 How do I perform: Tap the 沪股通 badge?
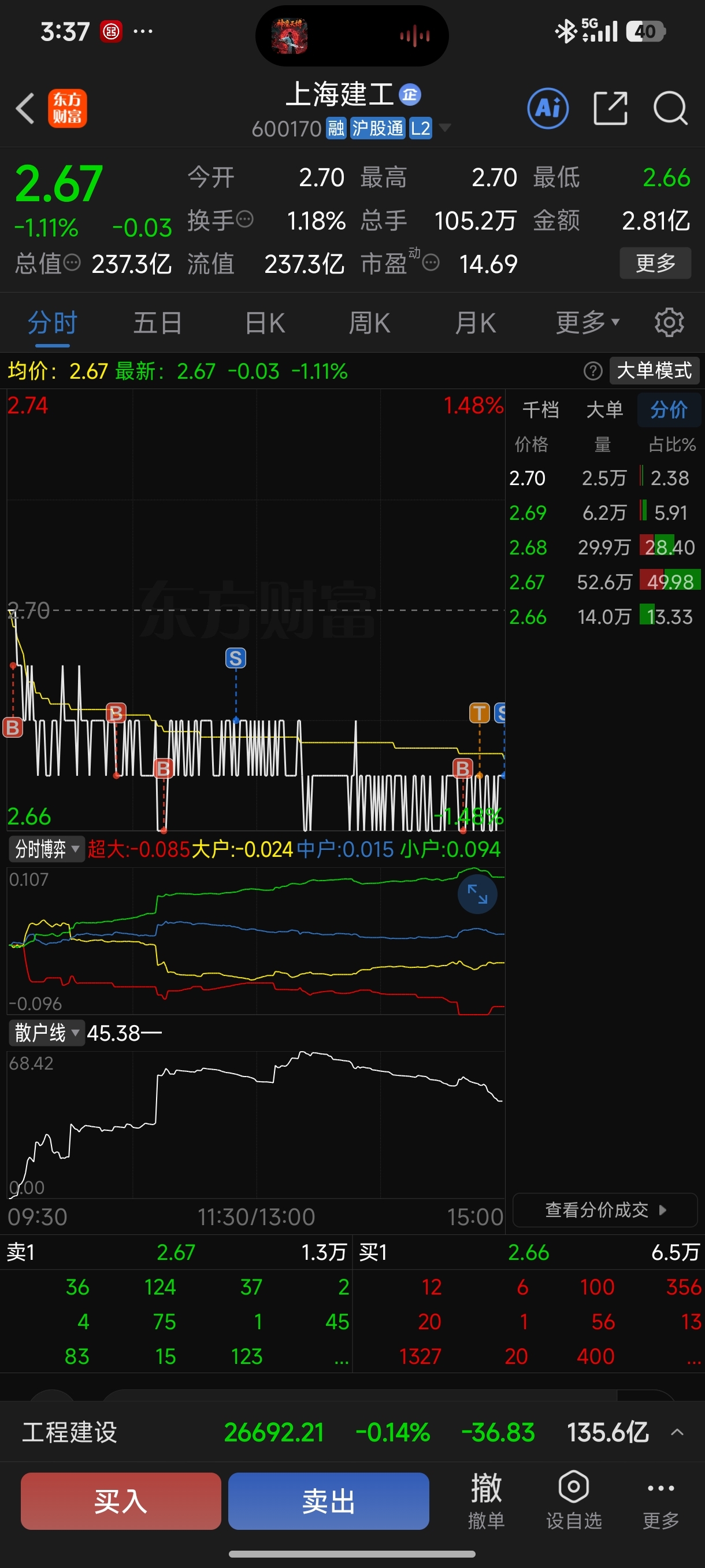378,128
